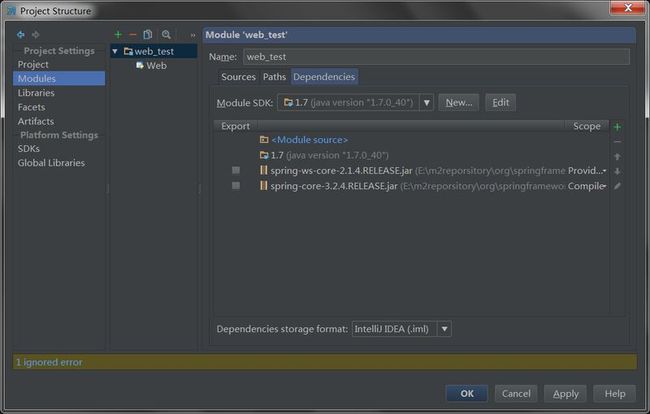This screenshot has height=414, width=650.
Task: Click the 1 ignored error message
Action: tap(49, 362)
